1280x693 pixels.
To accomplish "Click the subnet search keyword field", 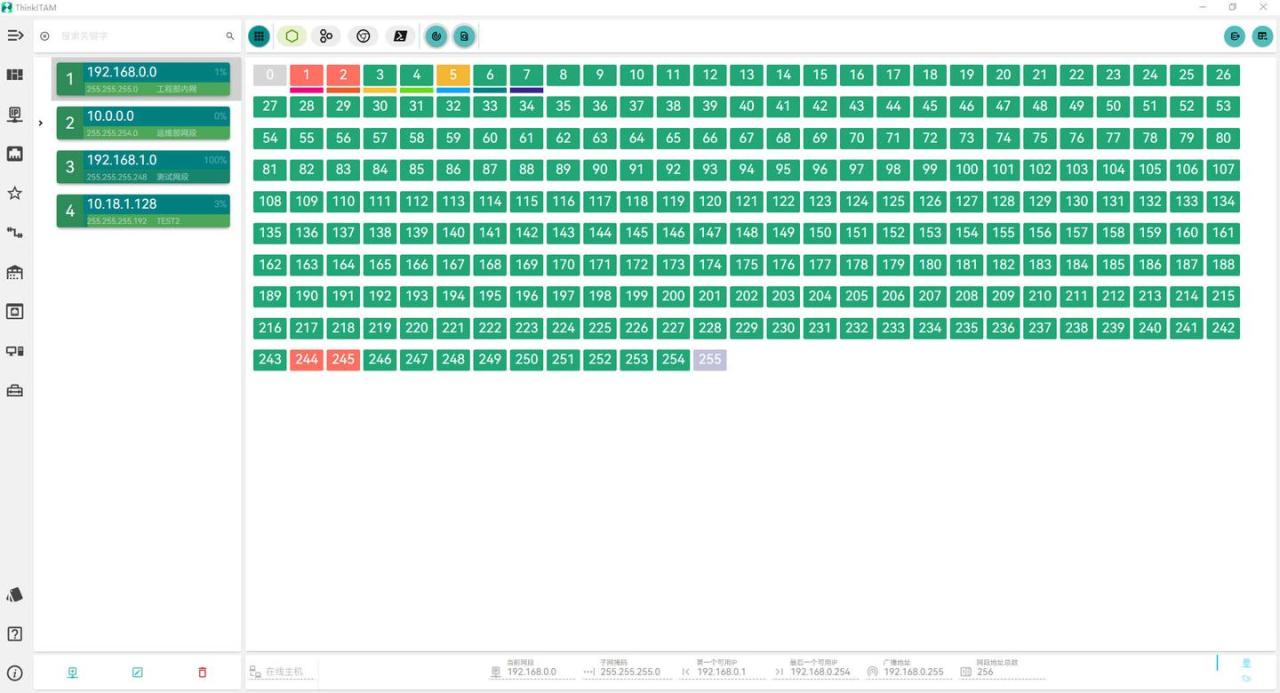I will coord(138,36).
